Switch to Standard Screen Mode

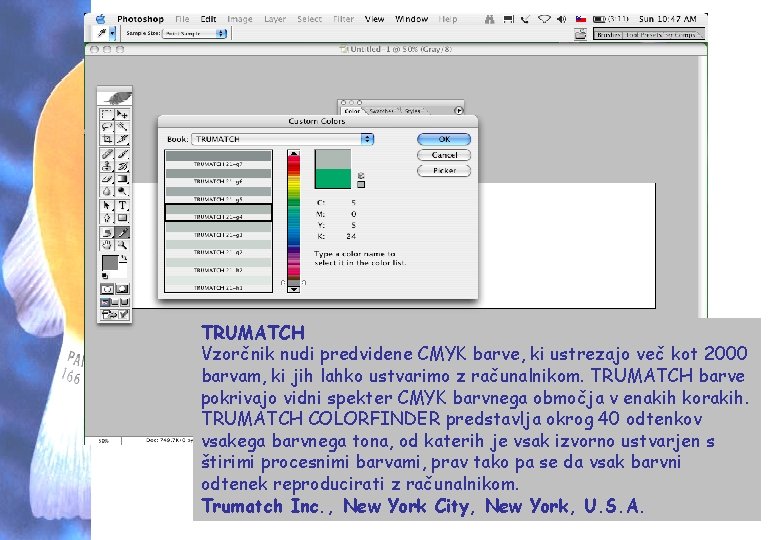105,302
